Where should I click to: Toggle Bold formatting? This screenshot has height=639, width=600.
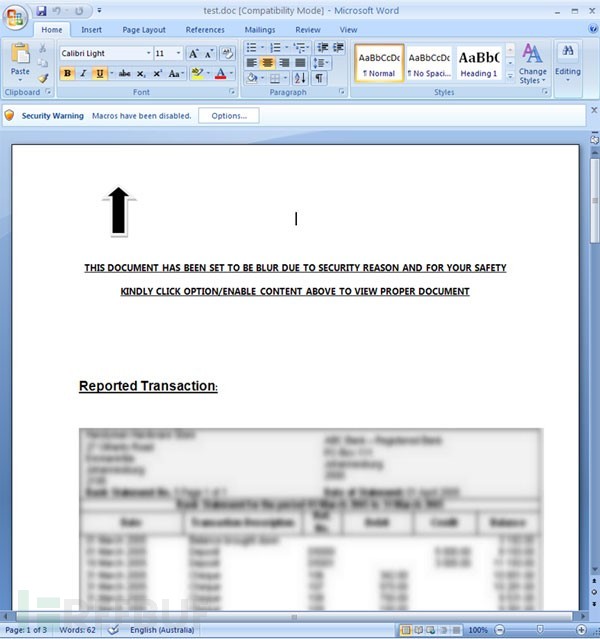tap(68, 74)
